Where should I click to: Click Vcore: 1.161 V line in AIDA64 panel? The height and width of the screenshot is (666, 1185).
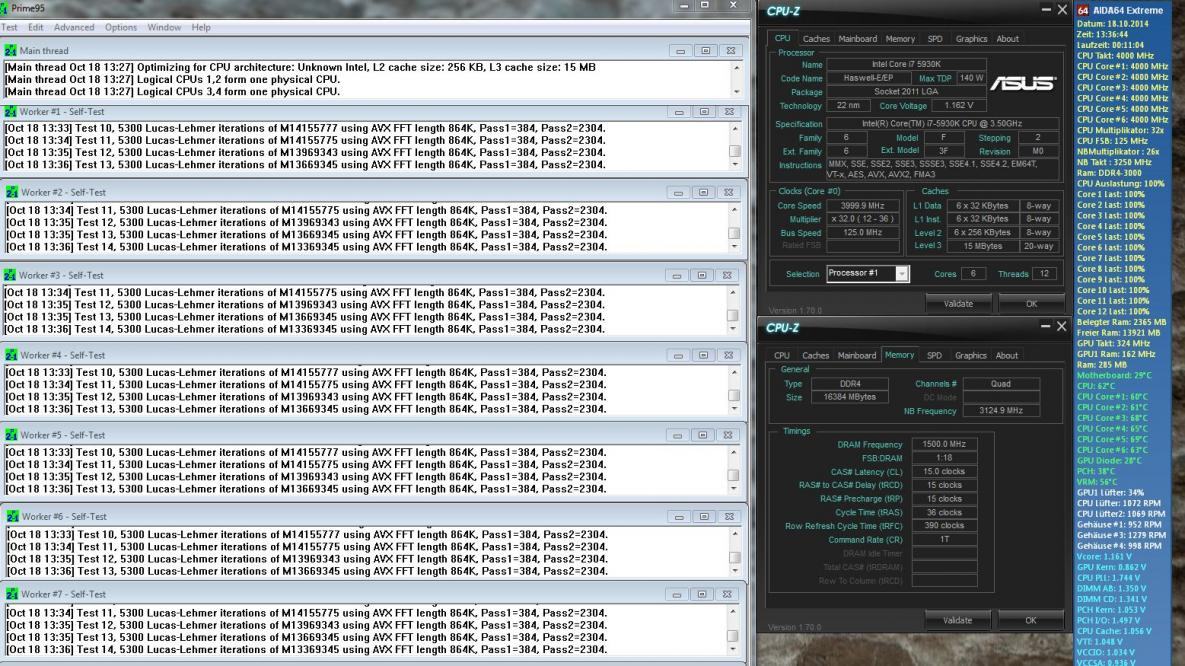(1104, 556)
